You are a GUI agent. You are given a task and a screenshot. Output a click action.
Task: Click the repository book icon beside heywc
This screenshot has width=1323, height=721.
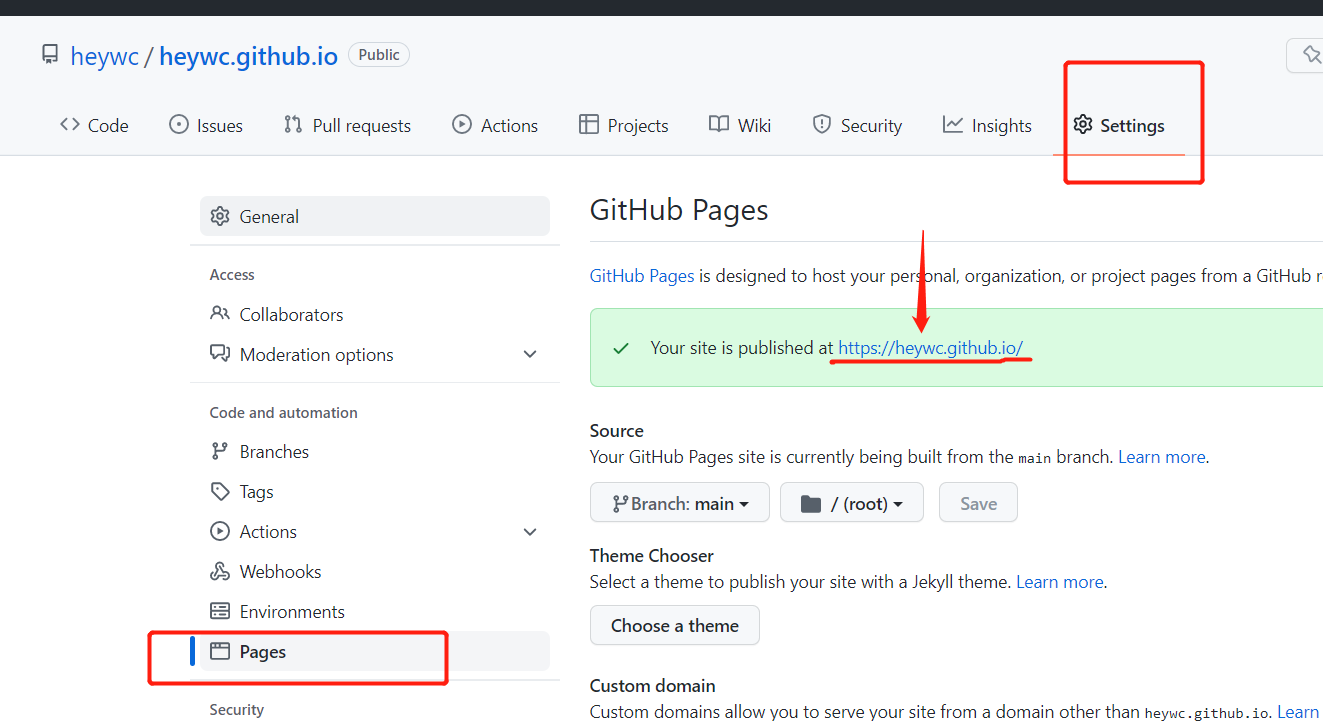tap(50, 54)
